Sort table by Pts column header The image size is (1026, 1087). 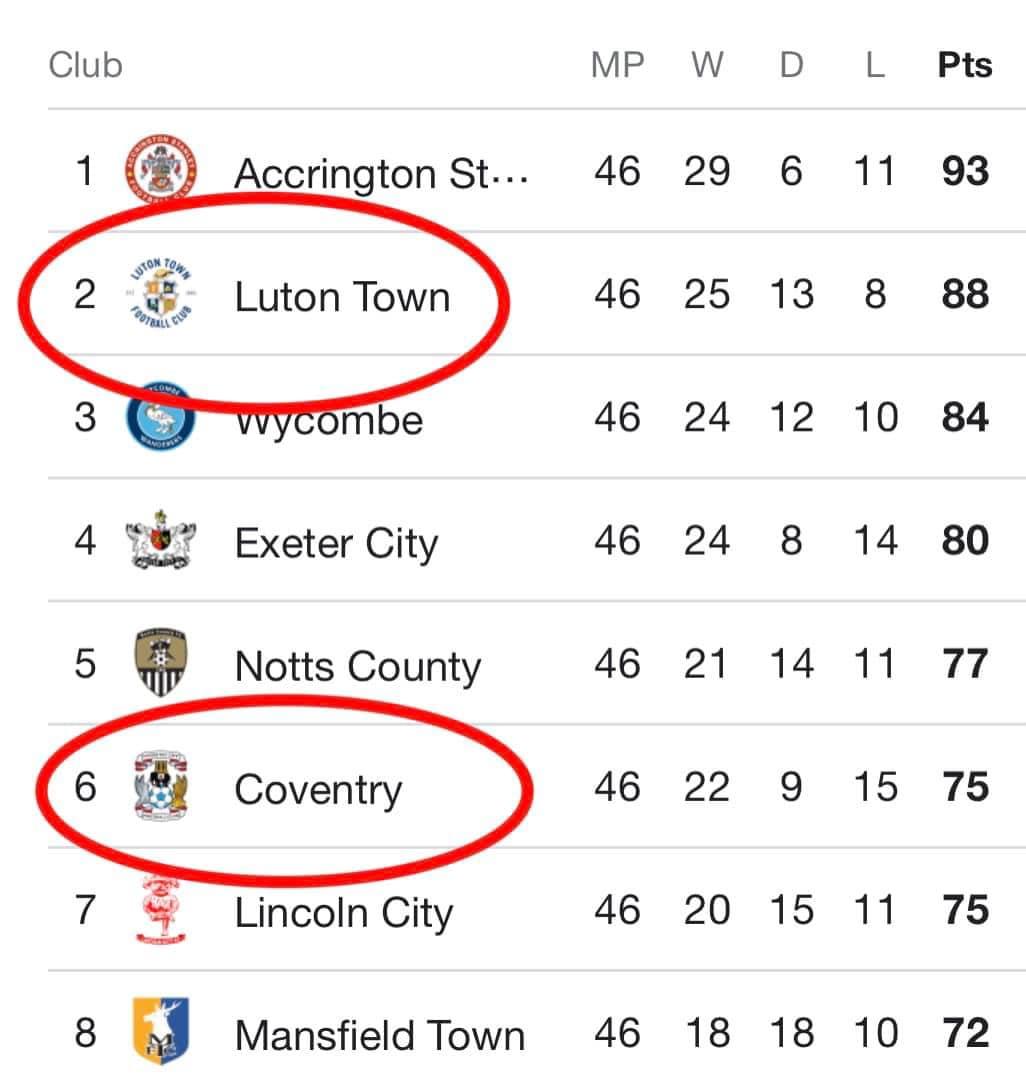click(x=964, y=66)
